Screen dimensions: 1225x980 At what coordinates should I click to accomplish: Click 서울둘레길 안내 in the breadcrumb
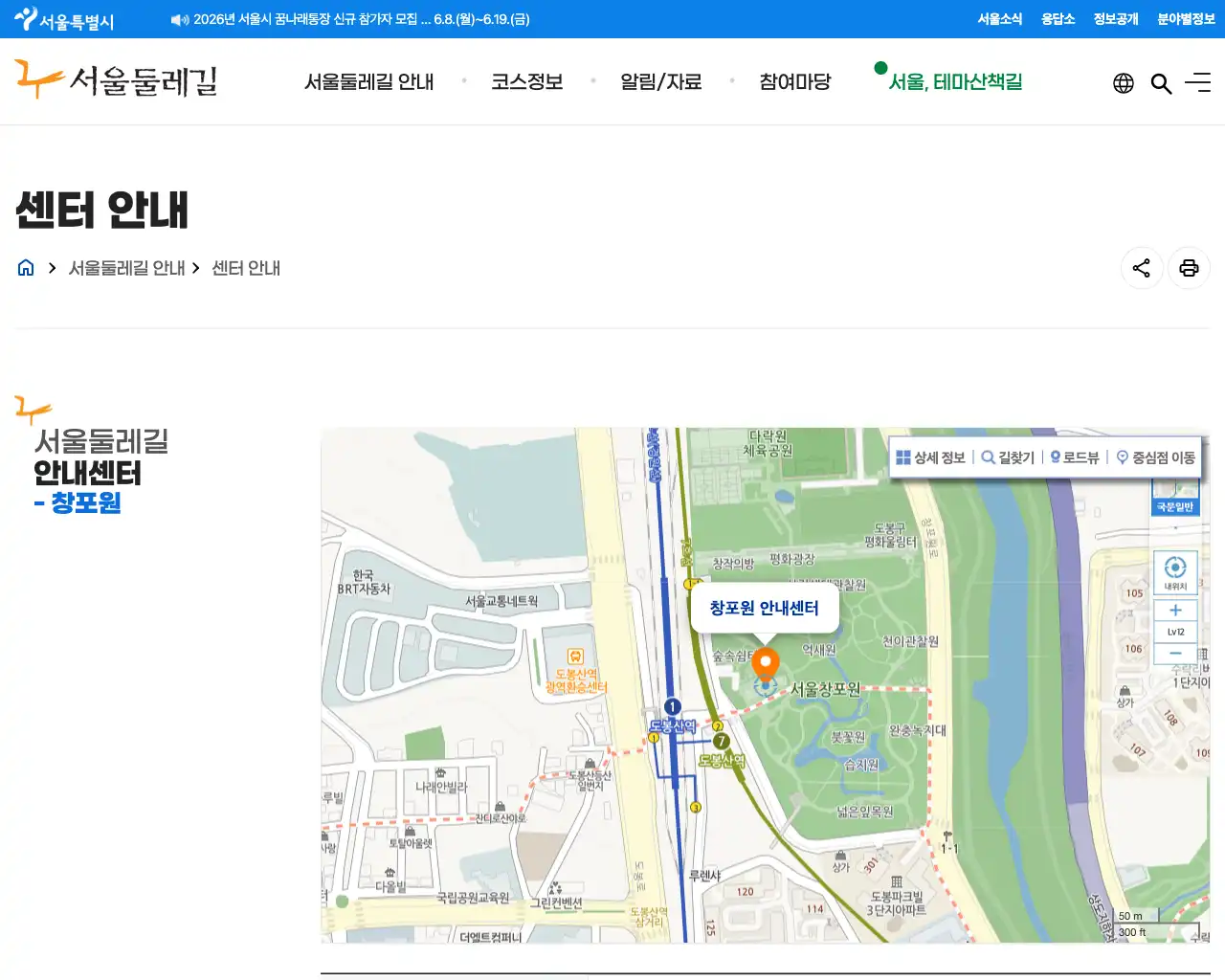pos(127,268)
